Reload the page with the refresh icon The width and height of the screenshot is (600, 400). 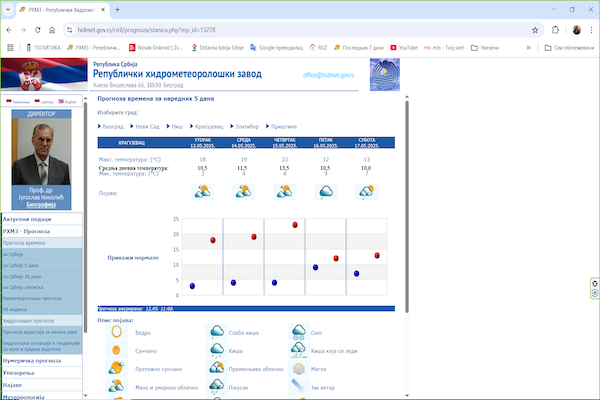[47, 30]
